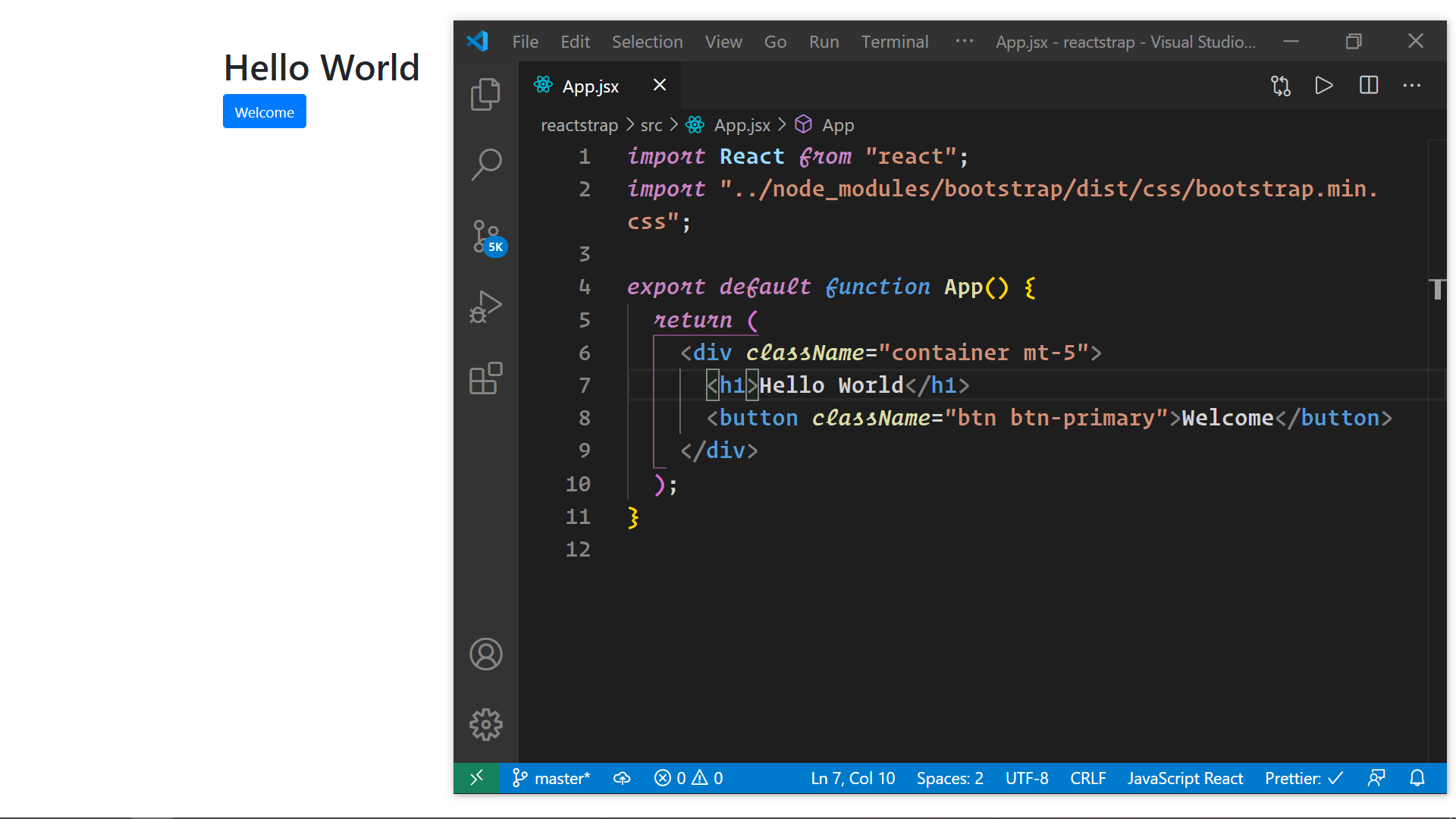The width and height of the screenshot is (1456, 819).
Task: Run the current file with the play icon
Action: (x=1323, y=85)
